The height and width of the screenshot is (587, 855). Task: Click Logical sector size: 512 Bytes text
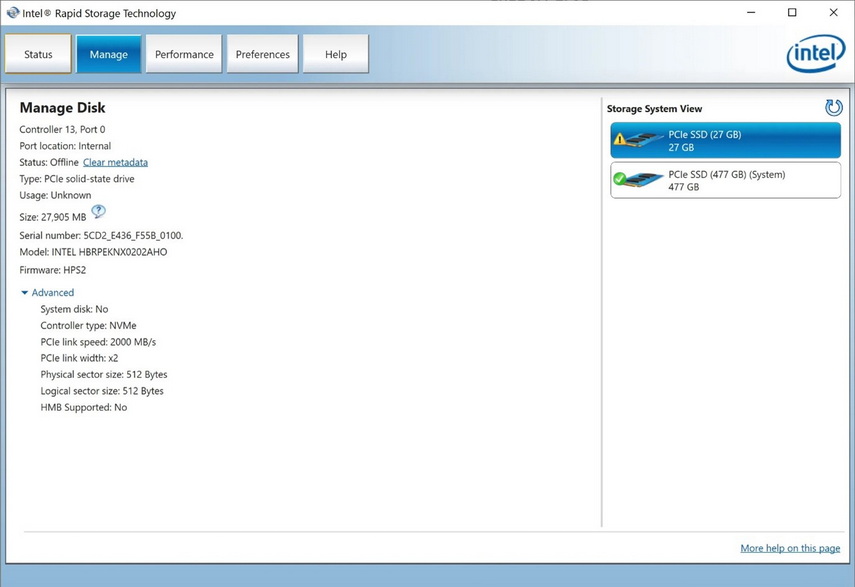pos(102,391)
